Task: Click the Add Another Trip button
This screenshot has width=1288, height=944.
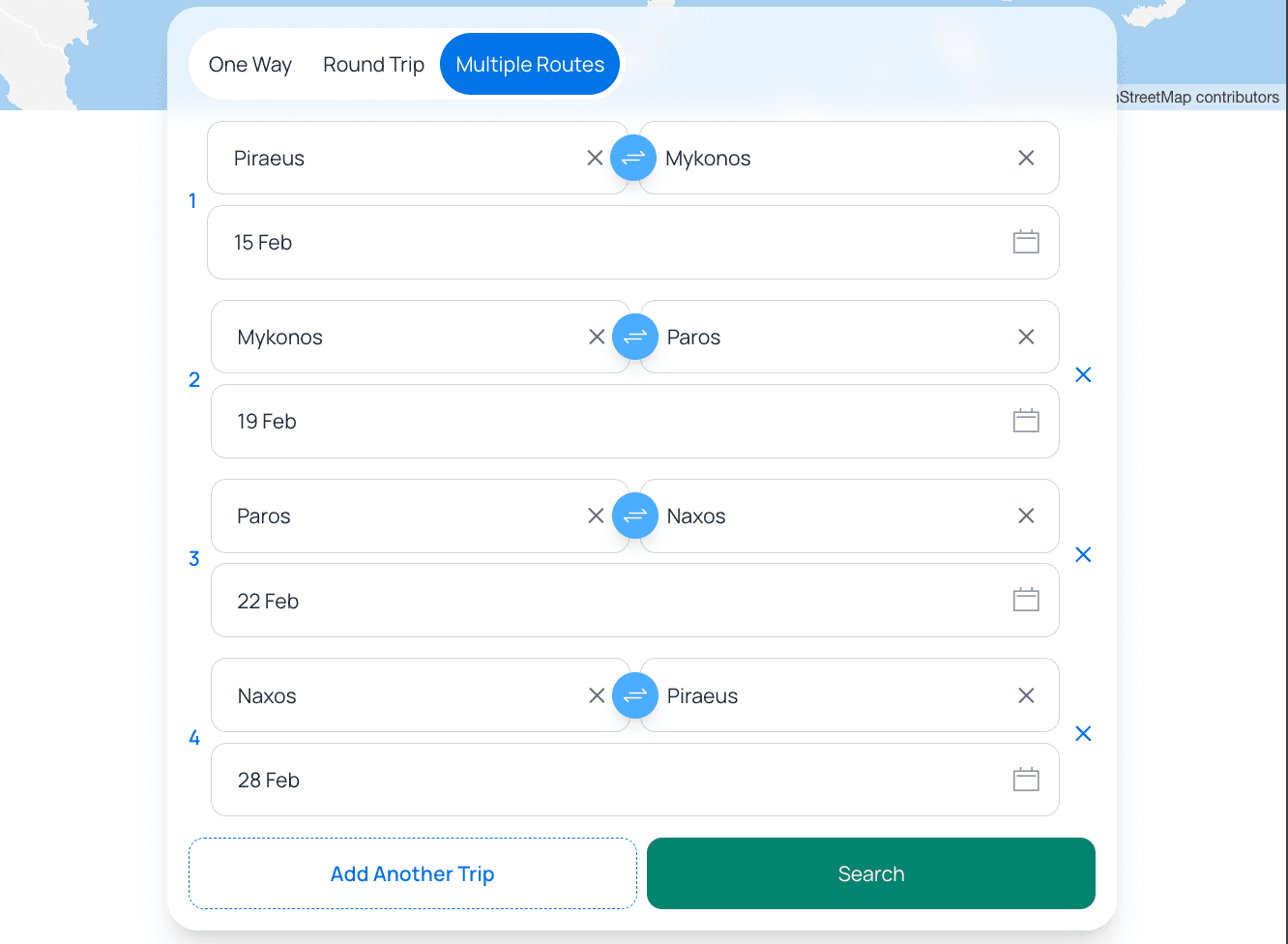Action: coord(413,873)
